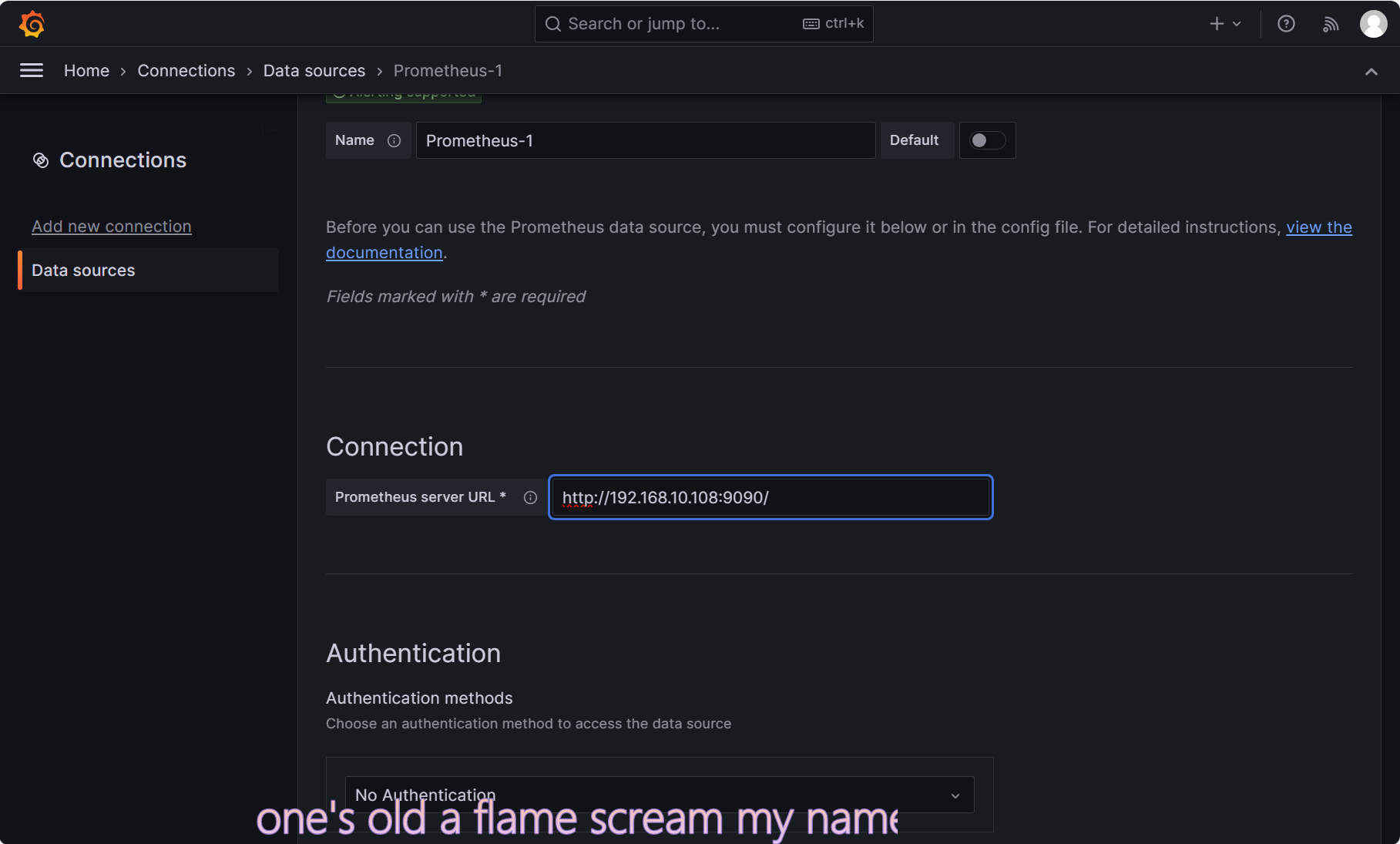The image size is (1400, 844).
Task: Click the Name input with Prometheus-1
Action: point(646,140)
